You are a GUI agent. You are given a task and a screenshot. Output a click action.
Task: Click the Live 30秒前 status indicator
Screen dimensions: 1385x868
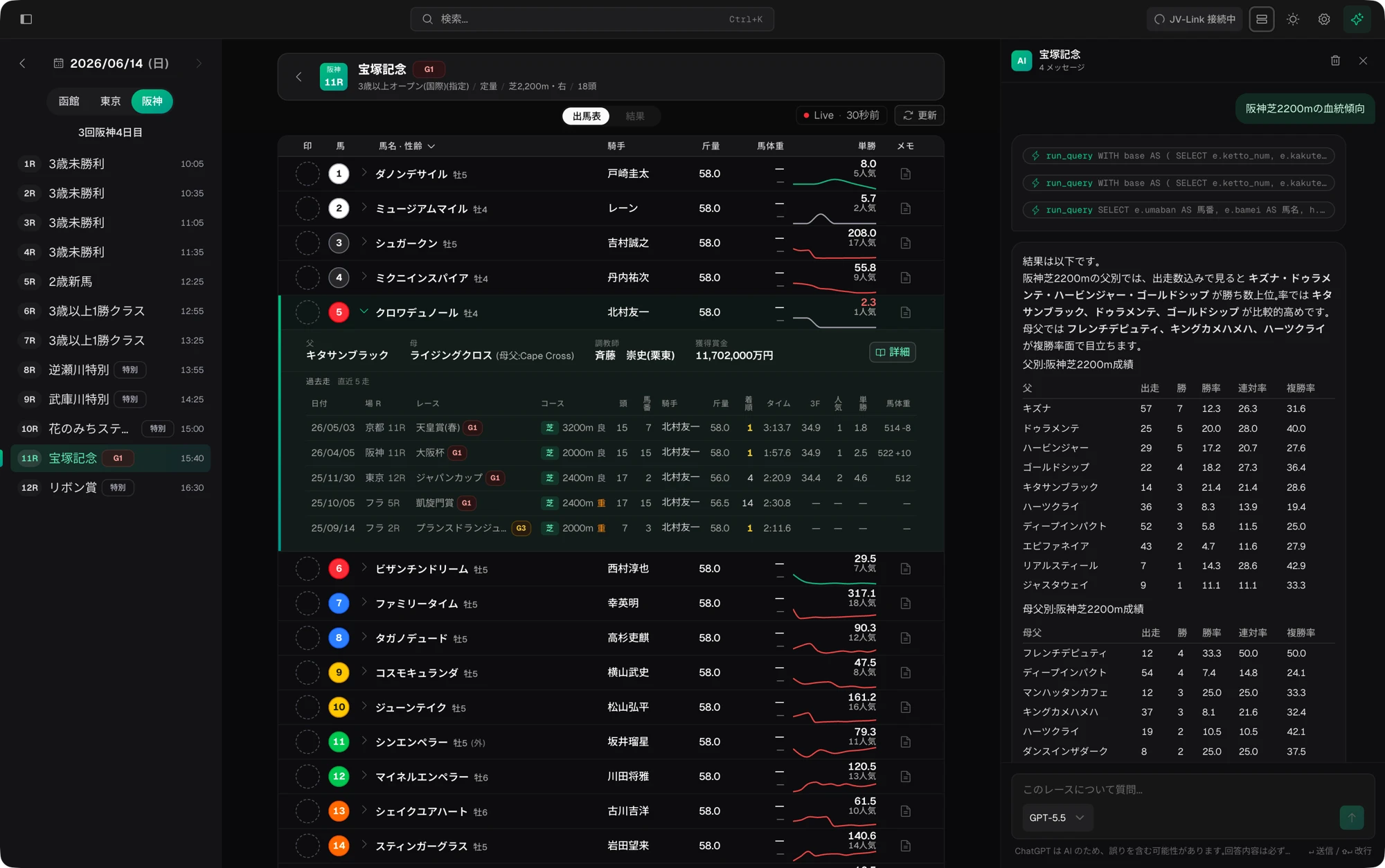pos(842,116)
